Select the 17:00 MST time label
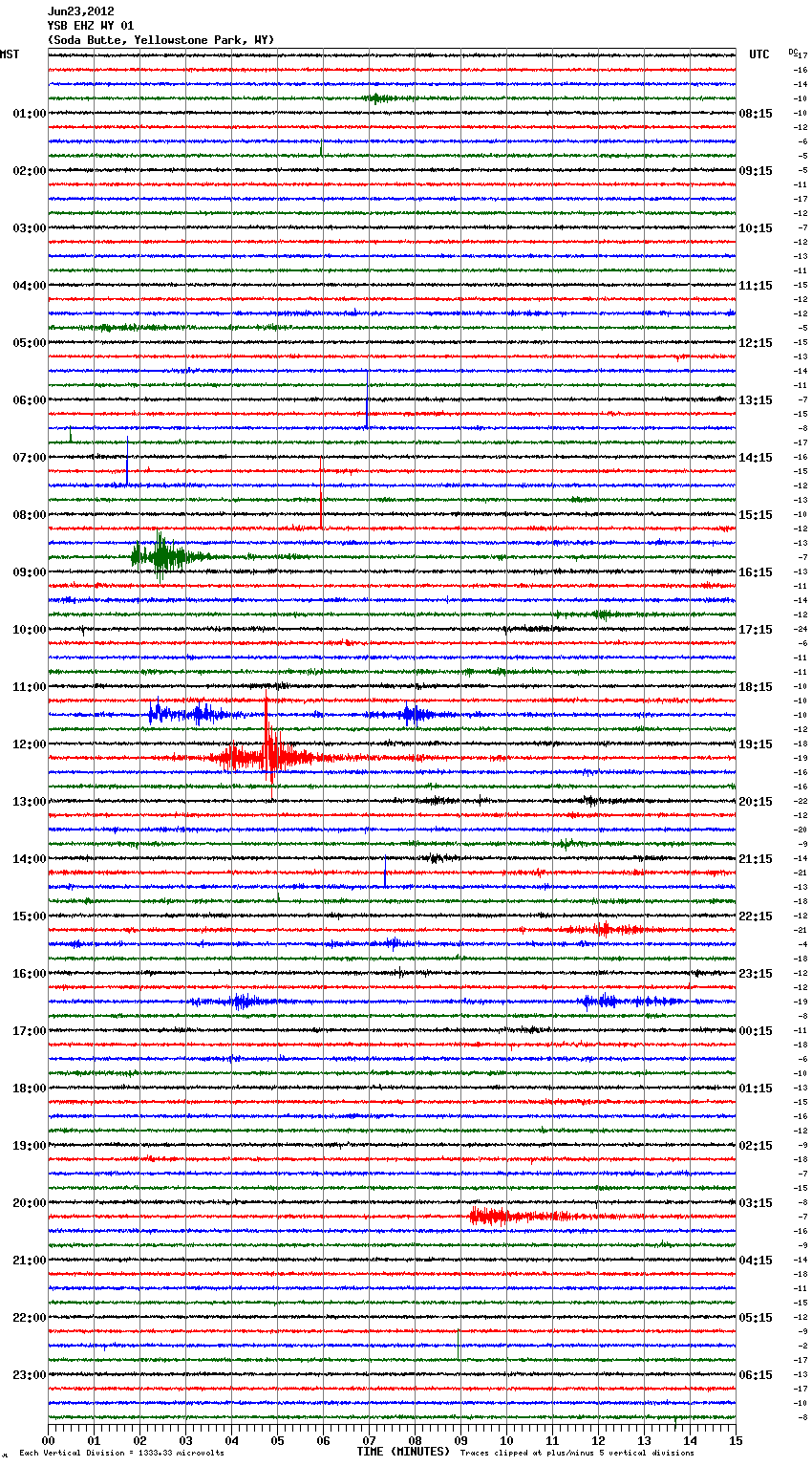Screen dimensions: 812x1466 (29, 1031)
